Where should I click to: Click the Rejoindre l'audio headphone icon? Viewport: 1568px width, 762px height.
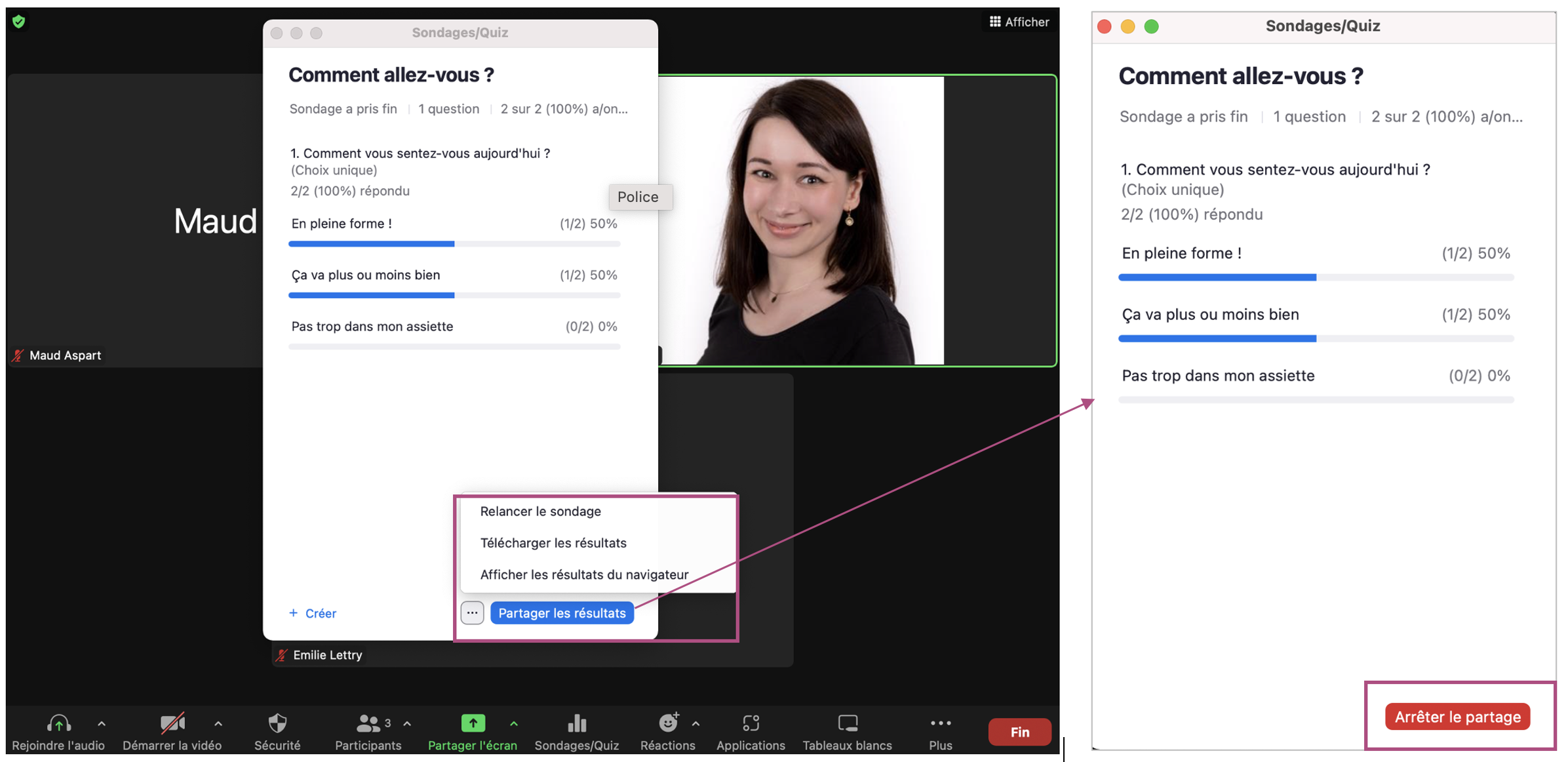click(x=58, y=723)
